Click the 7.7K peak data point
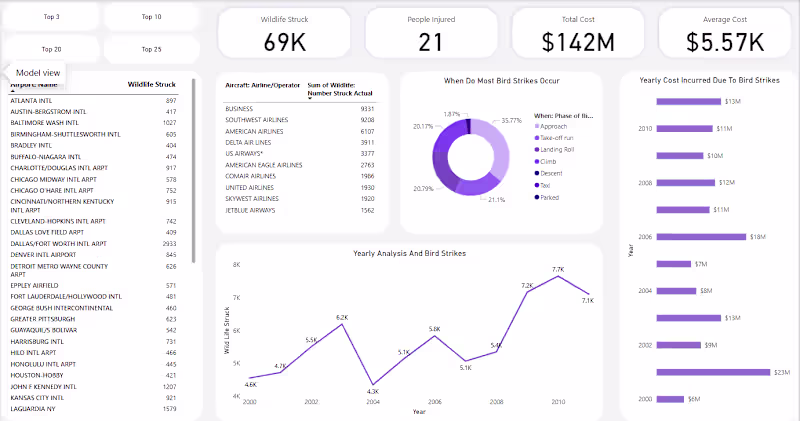 (558, 276)
